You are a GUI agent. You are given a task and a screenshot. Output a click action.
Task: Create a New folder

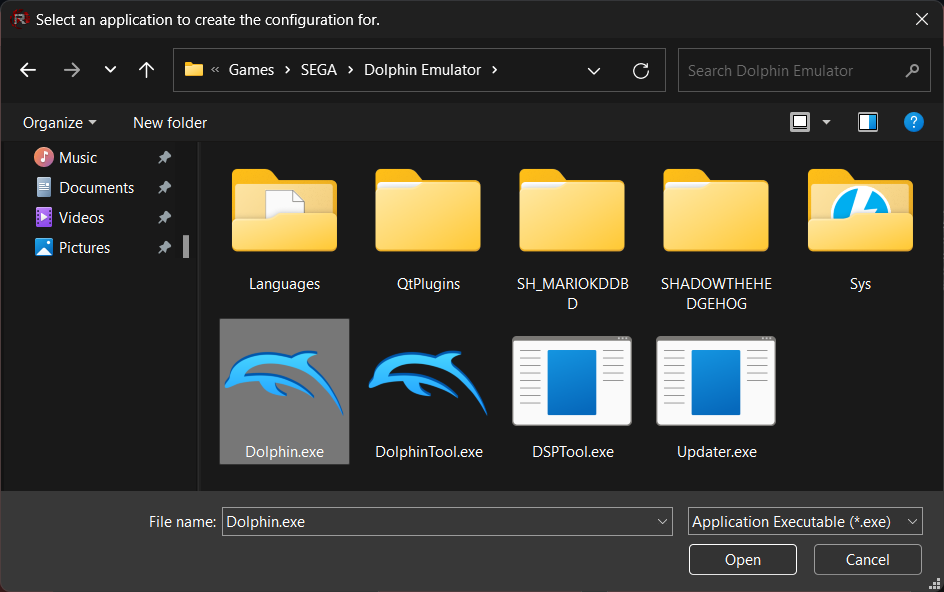[170, 123]
